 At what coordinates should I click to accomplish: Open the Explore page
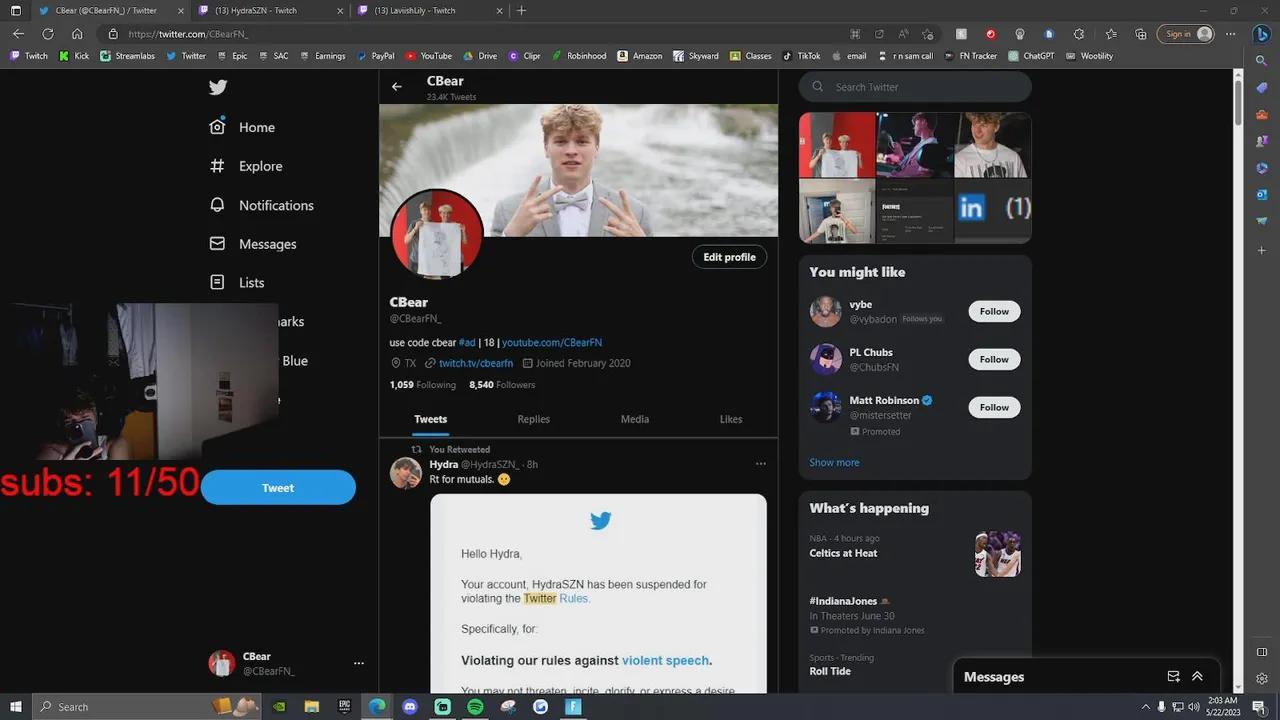(246, 166)
